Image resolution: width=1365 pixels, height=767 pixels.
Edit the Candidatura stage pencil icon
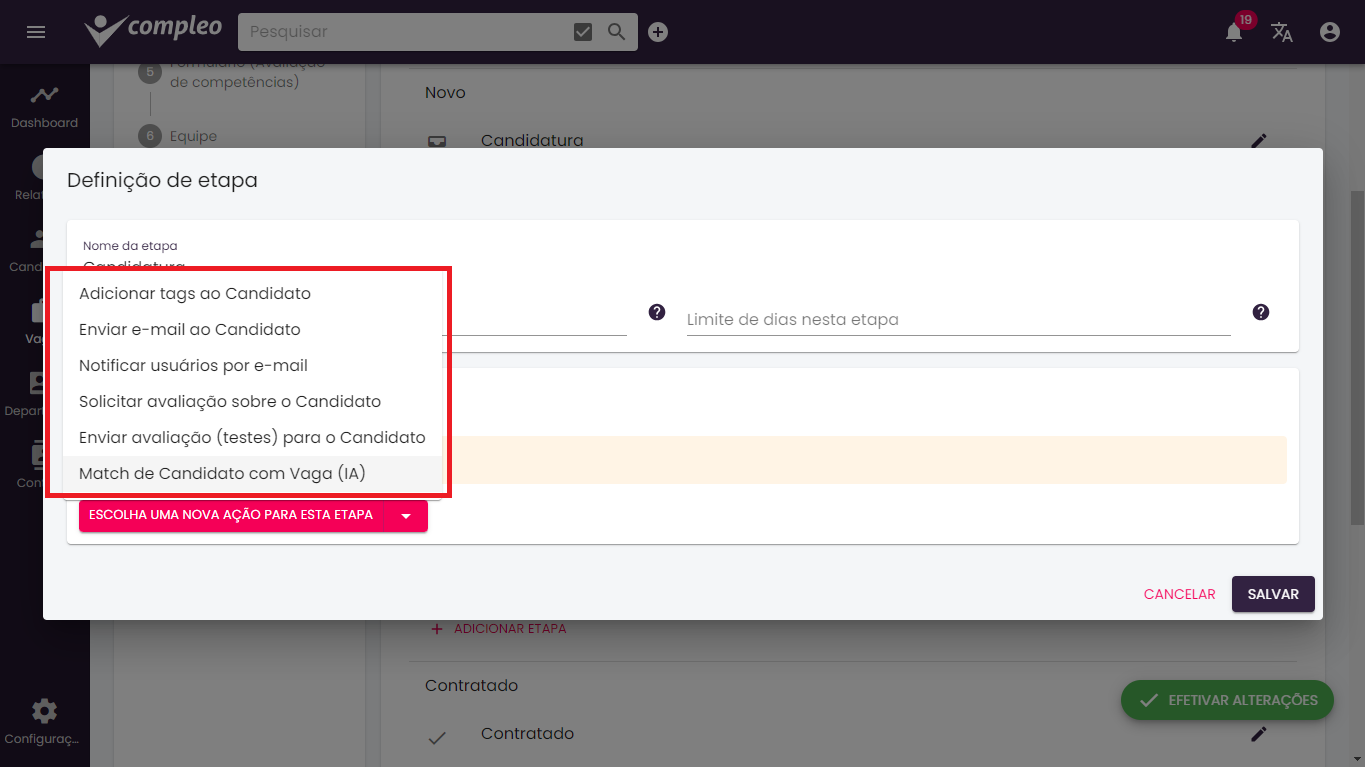(x=1259, y=141)
